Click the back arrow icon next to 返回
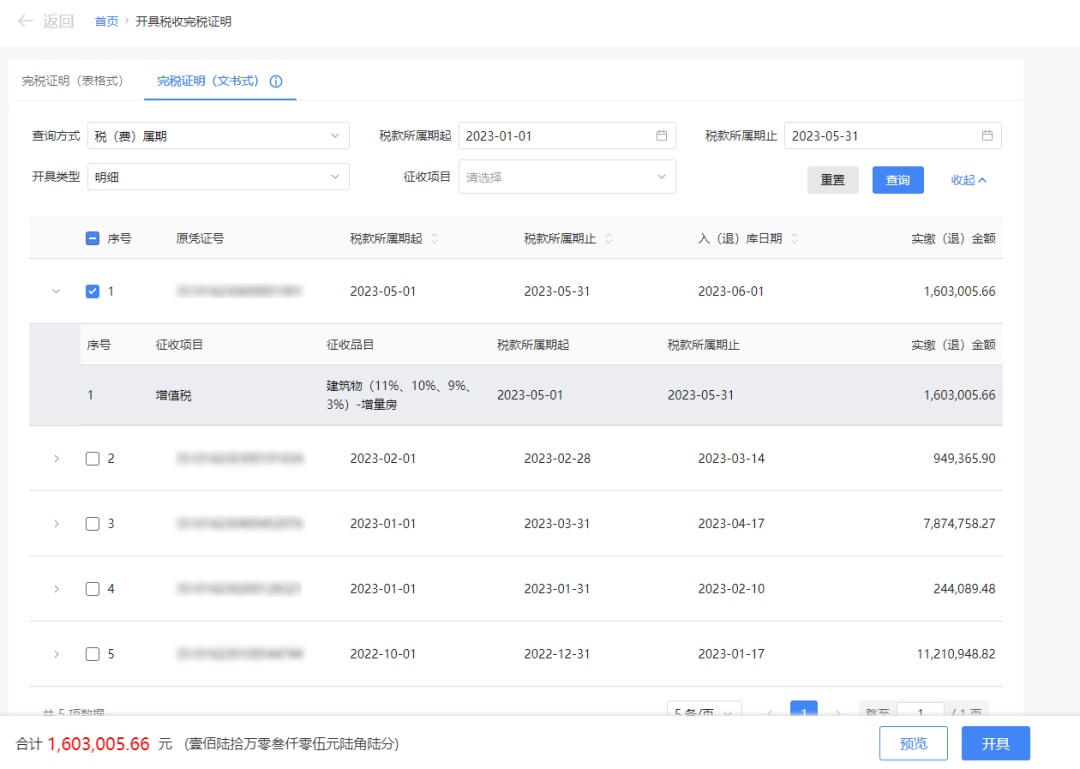The width and height of the screenshot is (1080, 769). [x=26, y=21]
